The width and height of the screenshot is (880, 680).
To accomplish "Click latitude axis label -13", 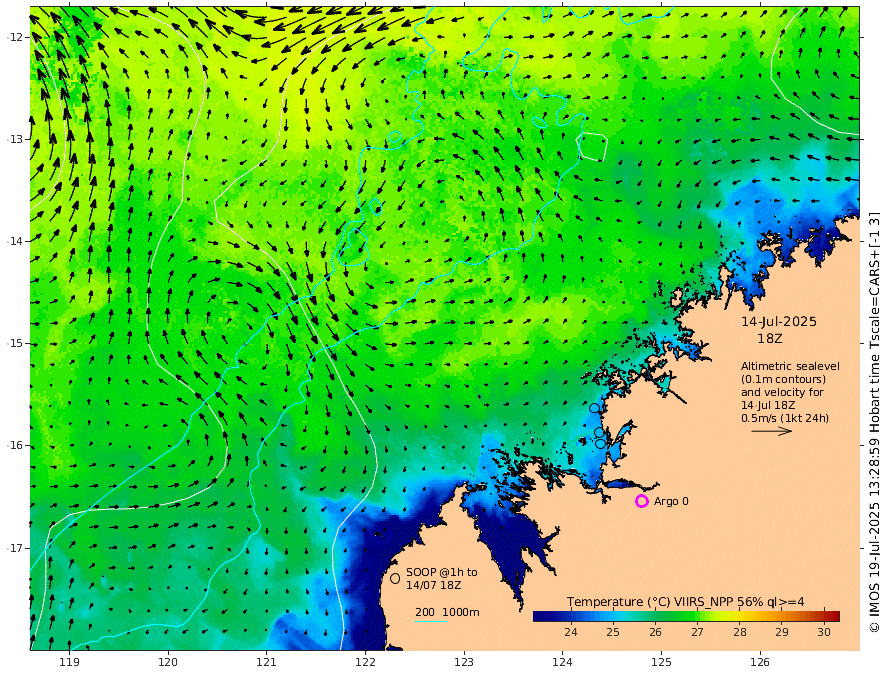I will [15, 139].
